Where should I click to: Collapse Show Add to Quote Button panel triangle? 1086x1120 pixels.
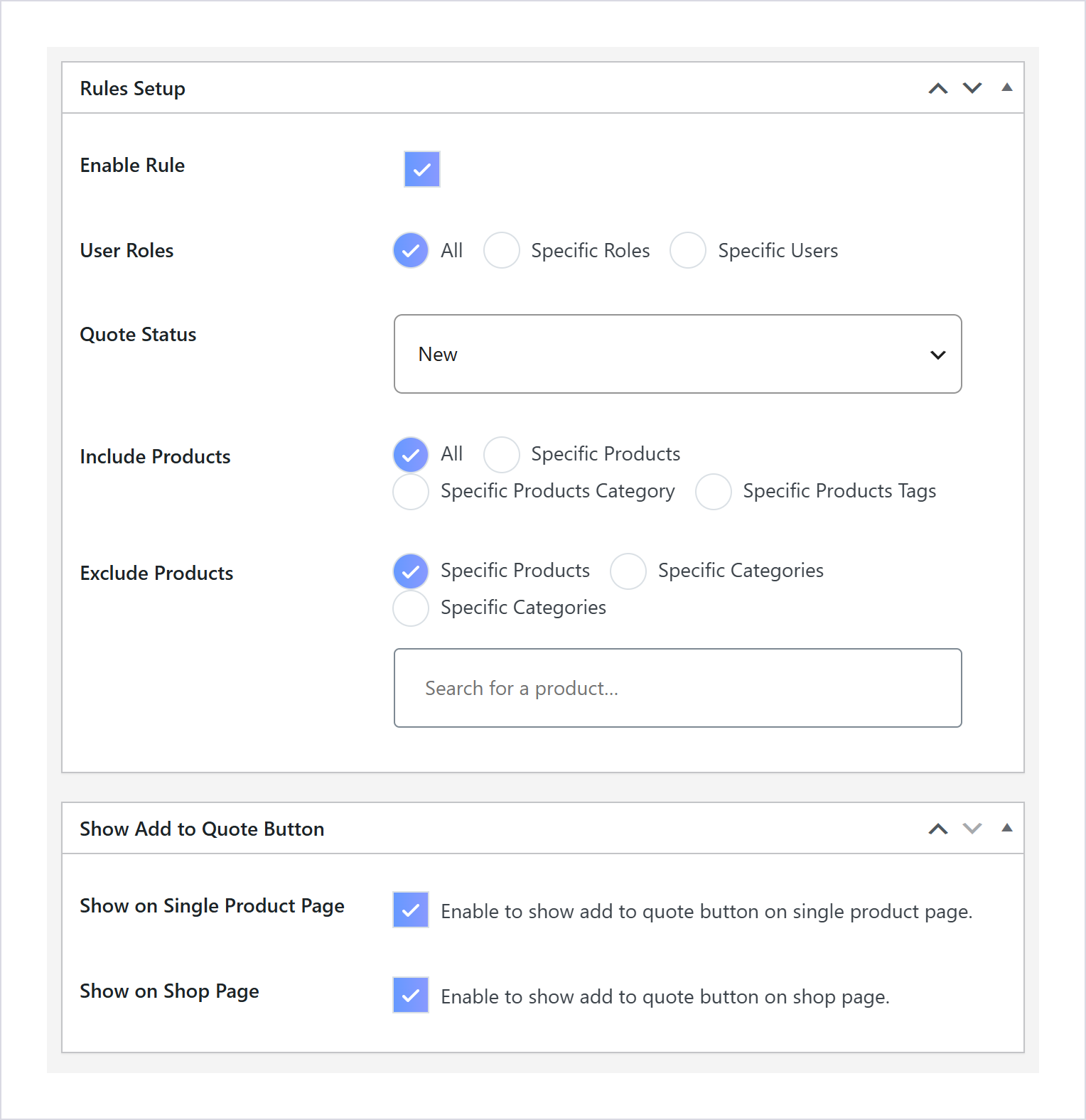[1007, 828]
